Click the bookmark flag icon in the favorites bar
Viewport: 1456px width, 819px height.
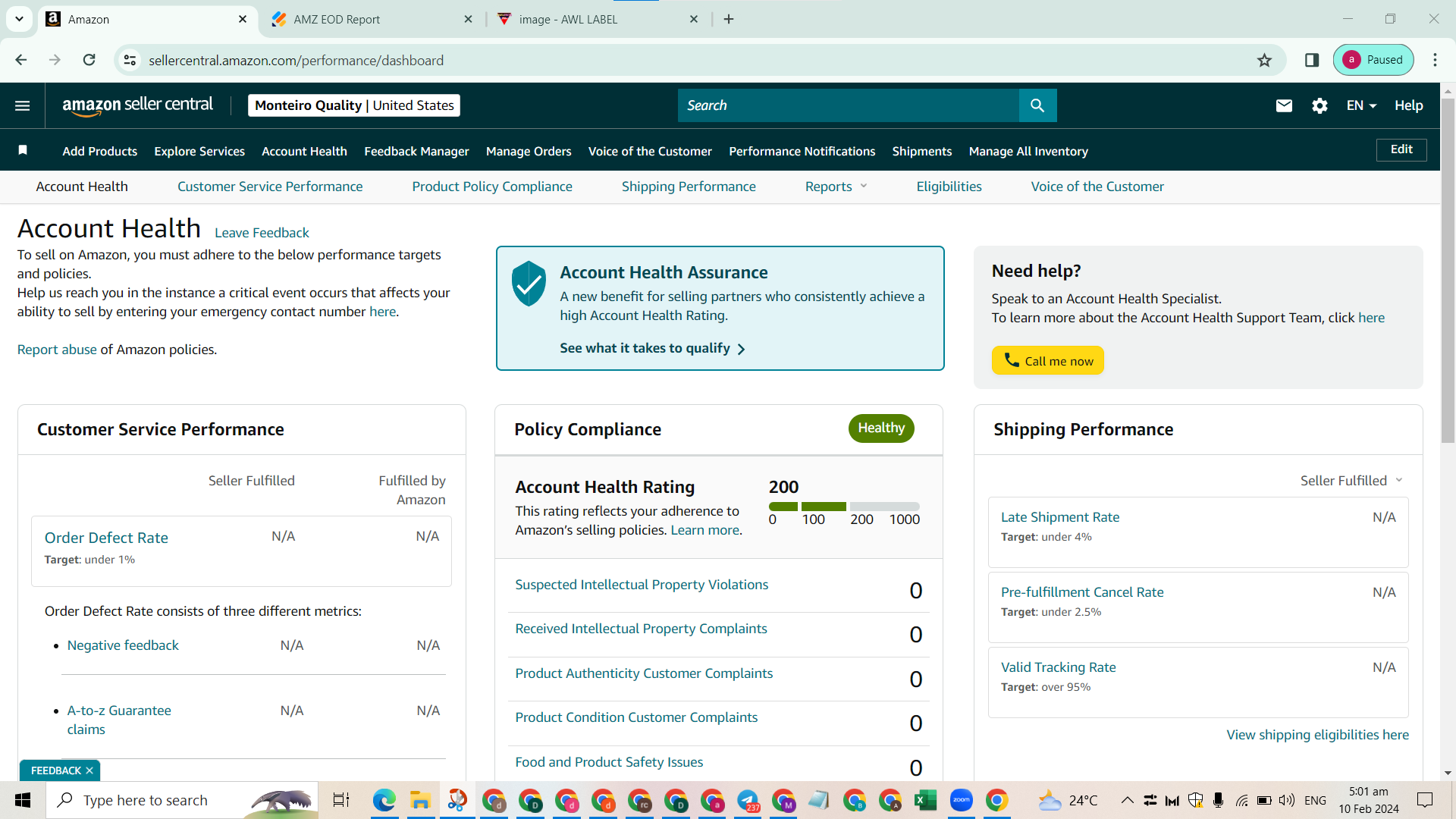[23, 150]
